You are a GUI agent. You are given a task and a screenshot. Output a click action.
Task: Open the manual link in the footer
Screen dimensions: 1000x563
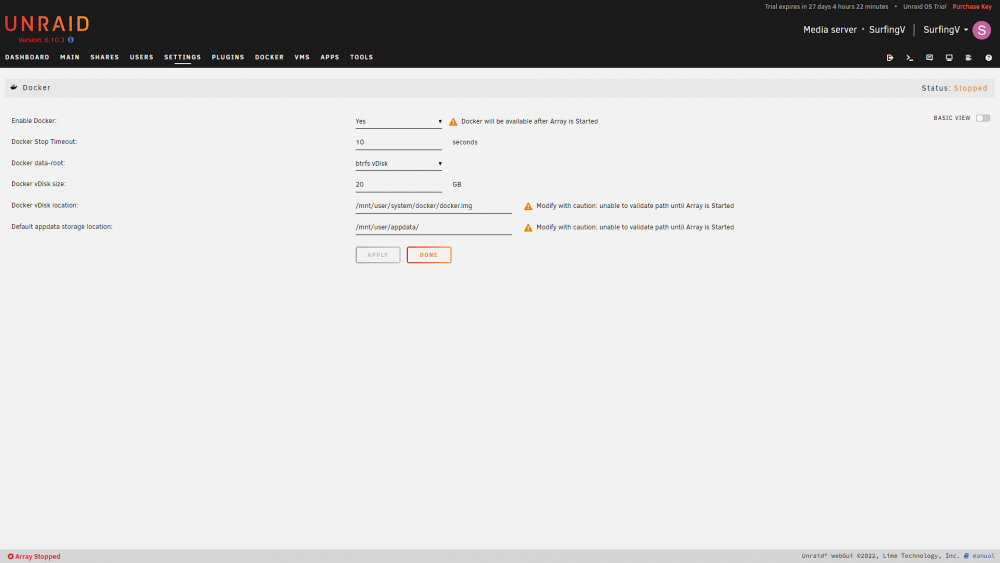click(x=983, y=556)
